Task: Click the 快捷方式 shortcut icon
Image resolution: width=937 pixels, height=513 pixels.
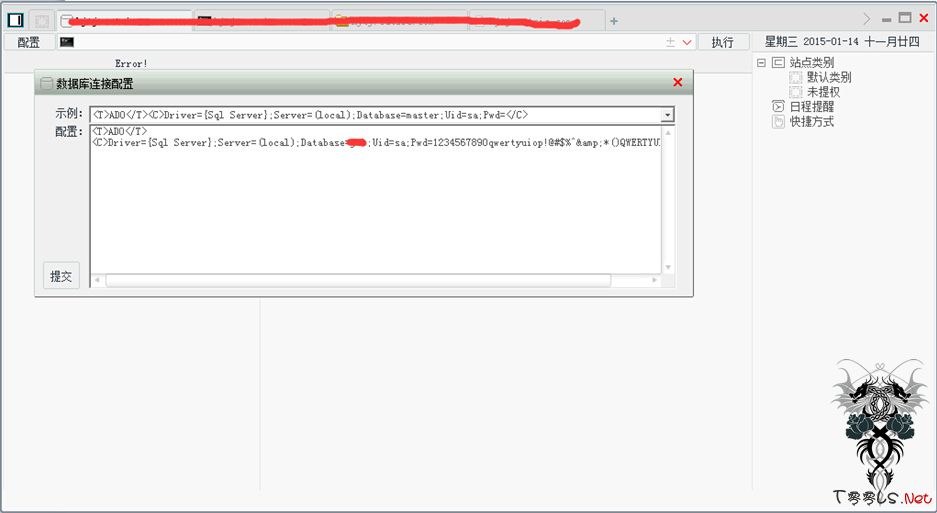Action: coord(778,121)
